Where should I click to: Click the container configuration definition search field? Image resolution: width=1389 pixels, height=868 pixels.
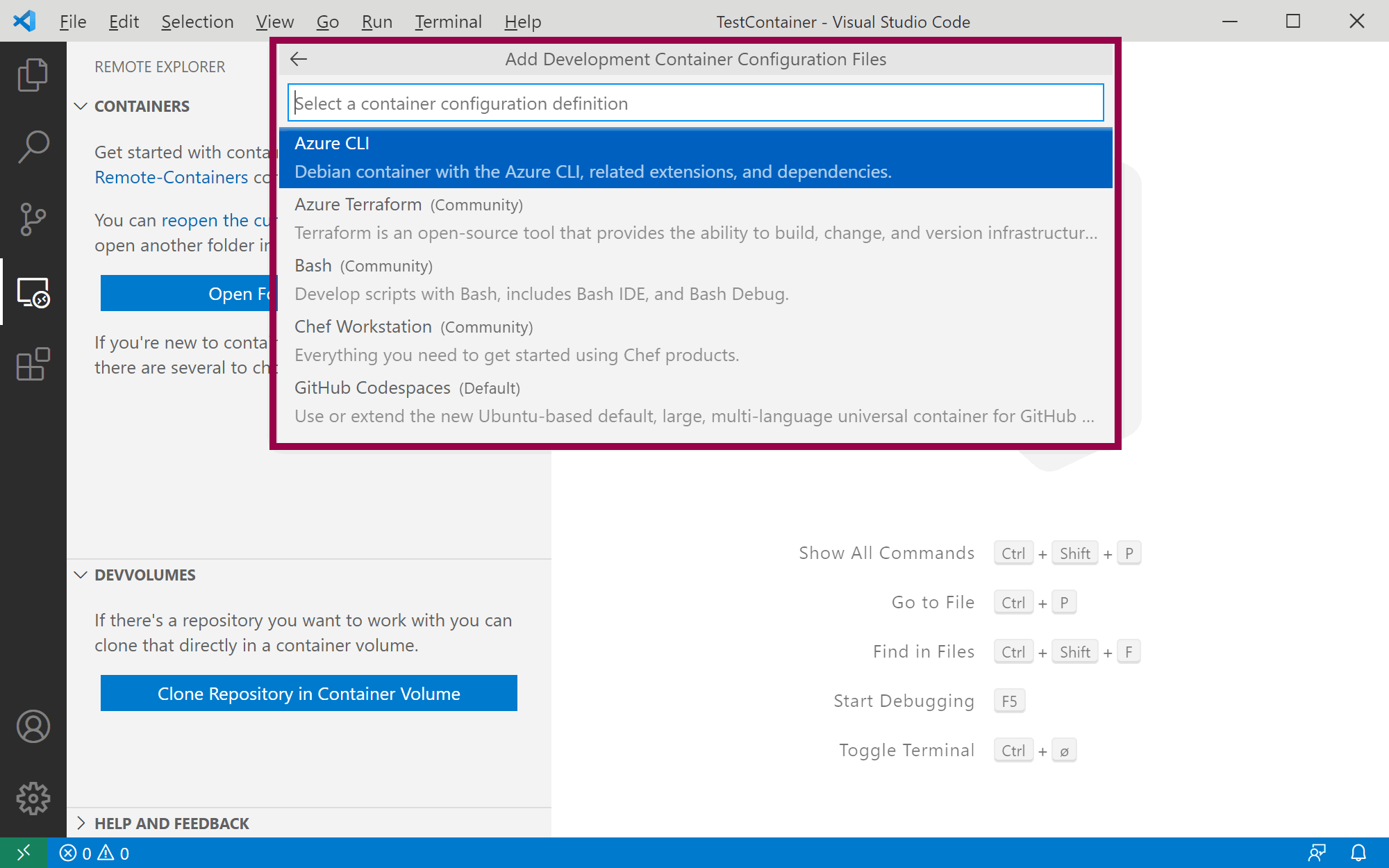[x=694, y=103]
